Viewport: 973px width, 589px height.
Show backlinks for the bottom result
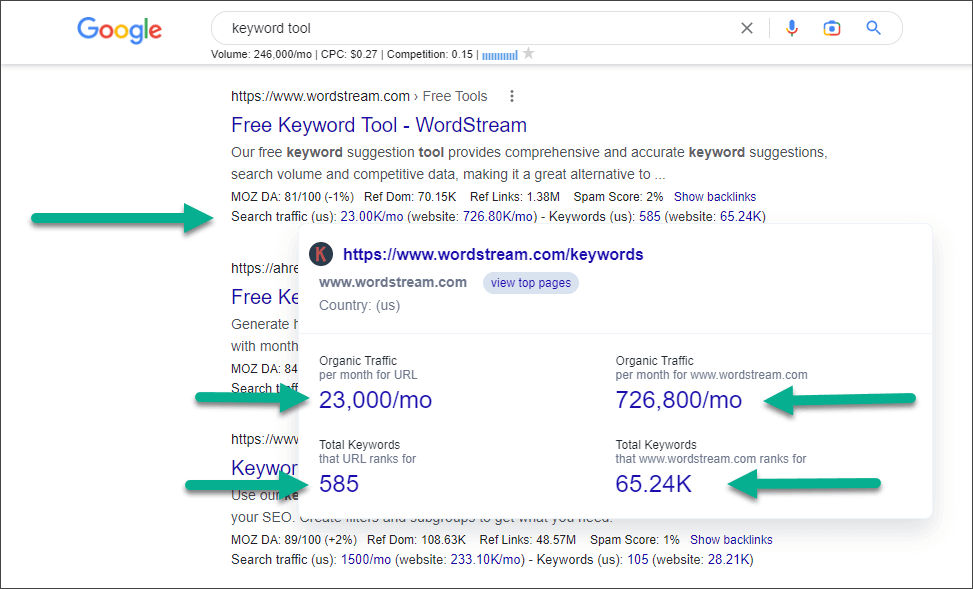coord(731,539)
